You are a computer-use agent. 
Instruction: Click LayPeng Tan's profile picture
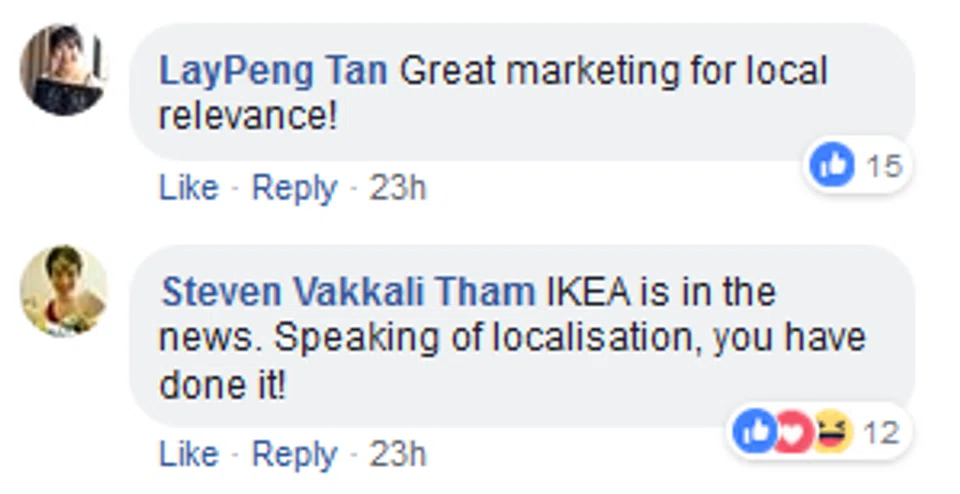[63, 69]
